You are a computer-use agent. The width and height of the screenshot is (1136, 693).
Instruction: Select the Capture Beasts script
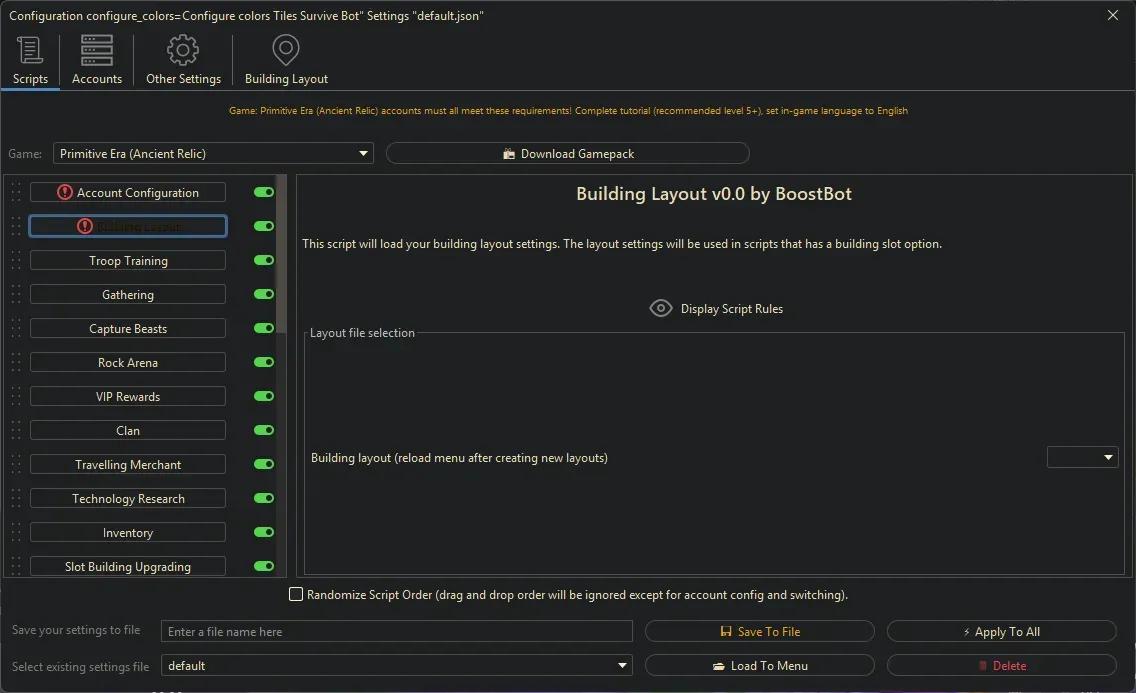pyautogui.click(x=128, y=328)
